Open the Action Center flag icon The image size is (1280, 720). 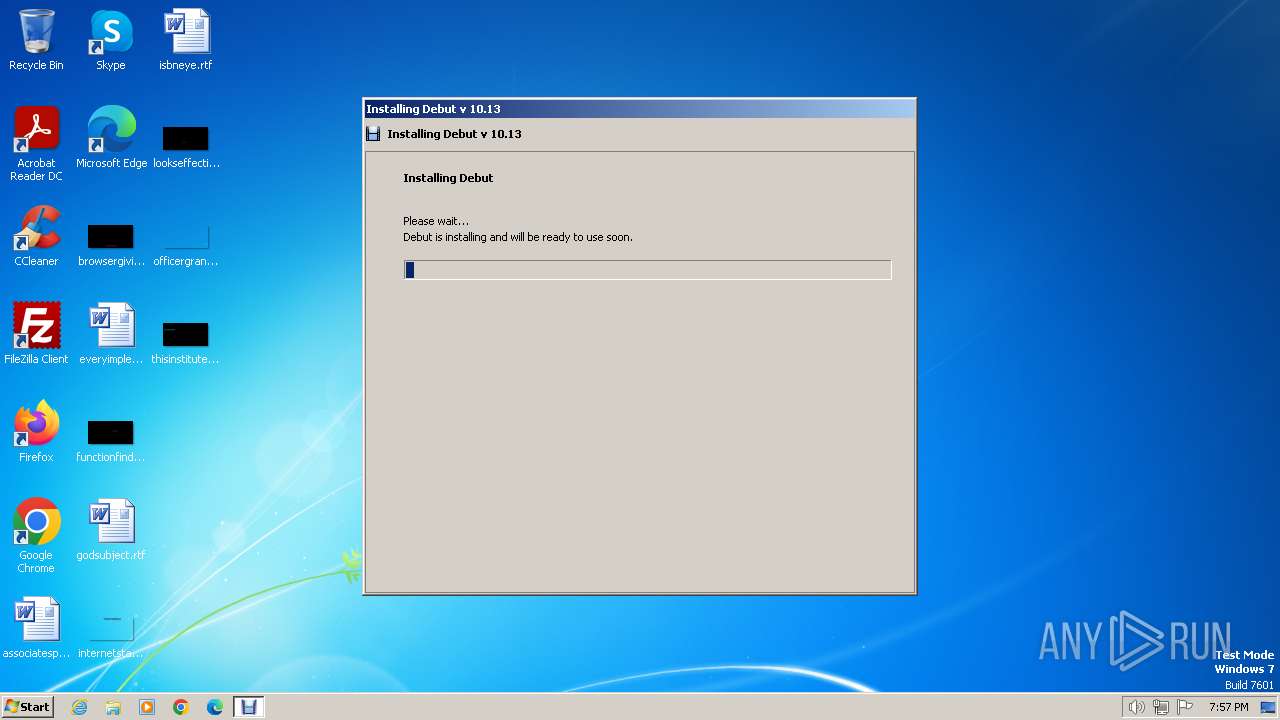point(1185,707)
